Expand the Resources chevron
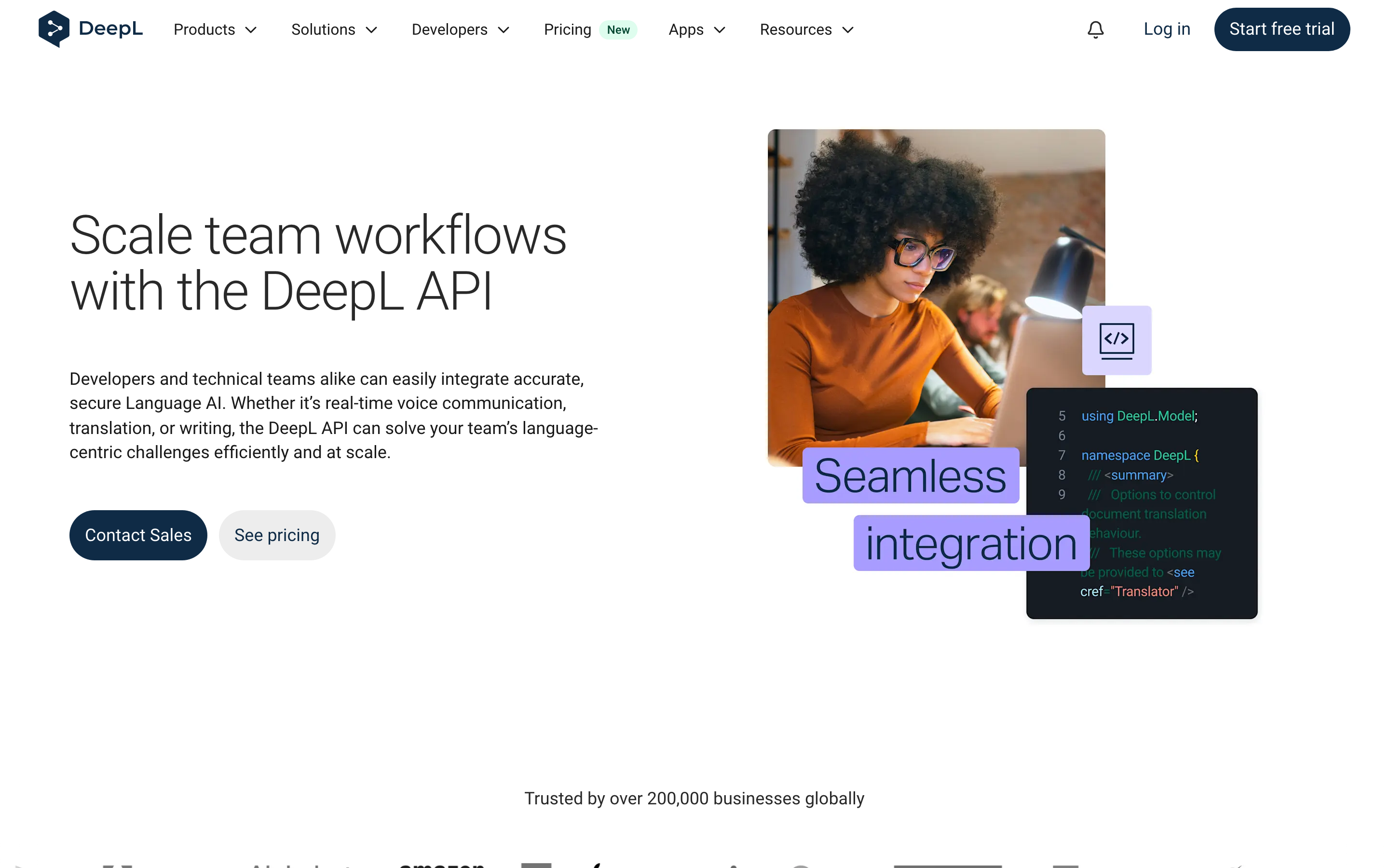This screenshot has width=1389, height=868. pos(848,30)
